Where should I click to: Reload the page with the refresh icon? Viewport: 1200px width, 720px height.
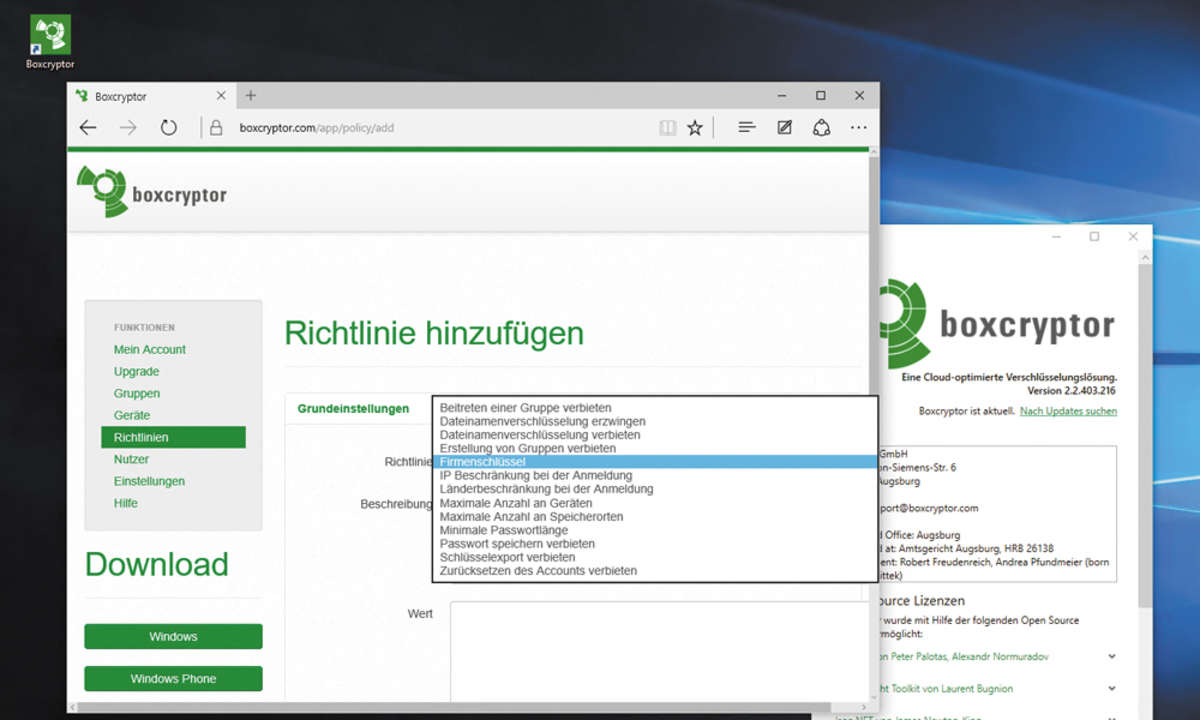coord(169,128)
